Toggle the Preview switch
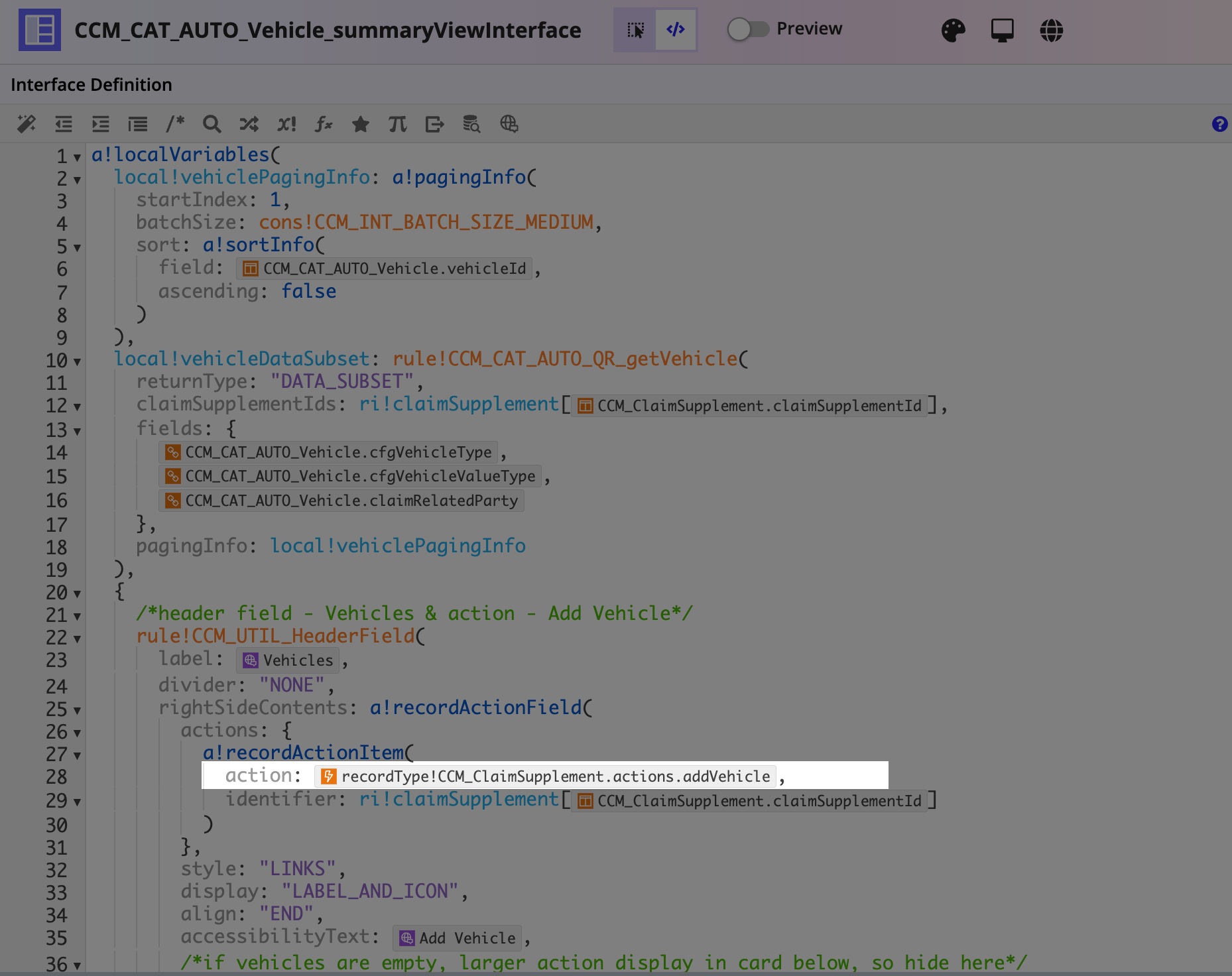The height and width of the screenshot is (976, 1232). coord(748,29)
